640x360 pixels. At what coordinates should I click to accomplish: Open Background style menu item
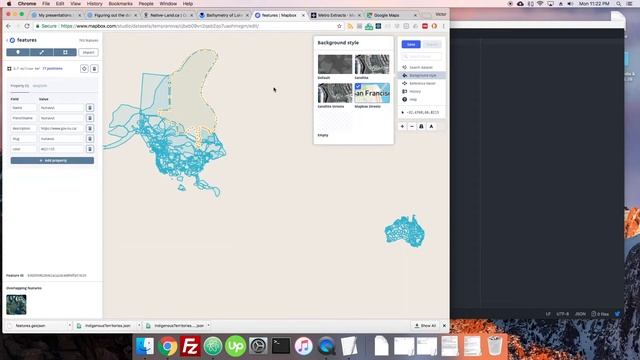421,76
